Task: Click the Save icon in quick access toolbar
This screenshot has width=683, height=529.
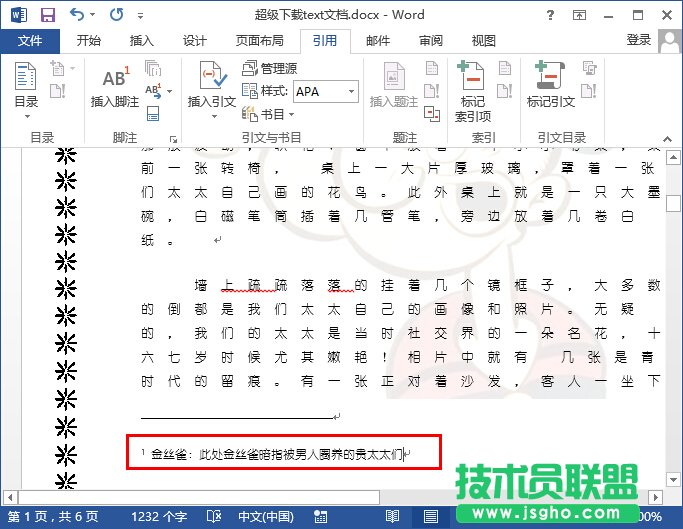Action: point(47,15)
